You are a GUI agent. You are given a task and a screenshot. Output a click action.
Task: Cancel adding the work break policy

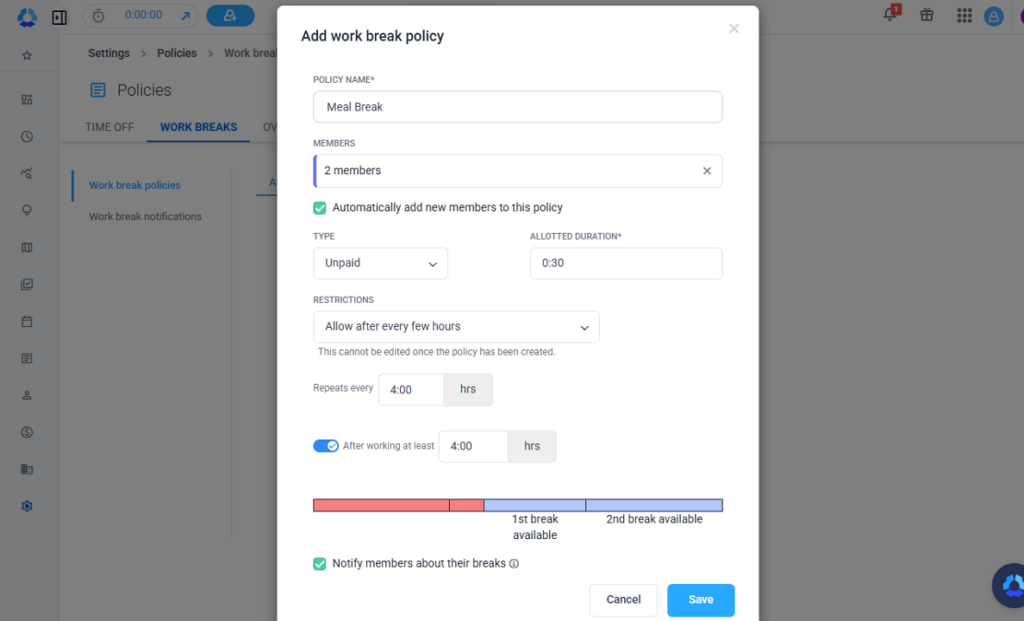(x=623, y=600)
